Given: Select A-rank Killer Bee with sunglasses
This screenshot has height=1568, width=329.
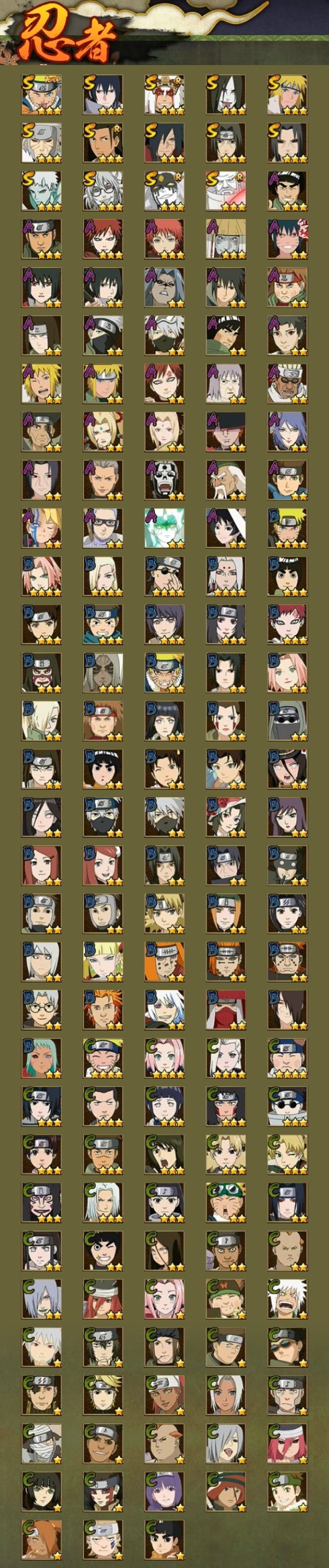Looking at the screenshot, I should (x=288, y=383).
